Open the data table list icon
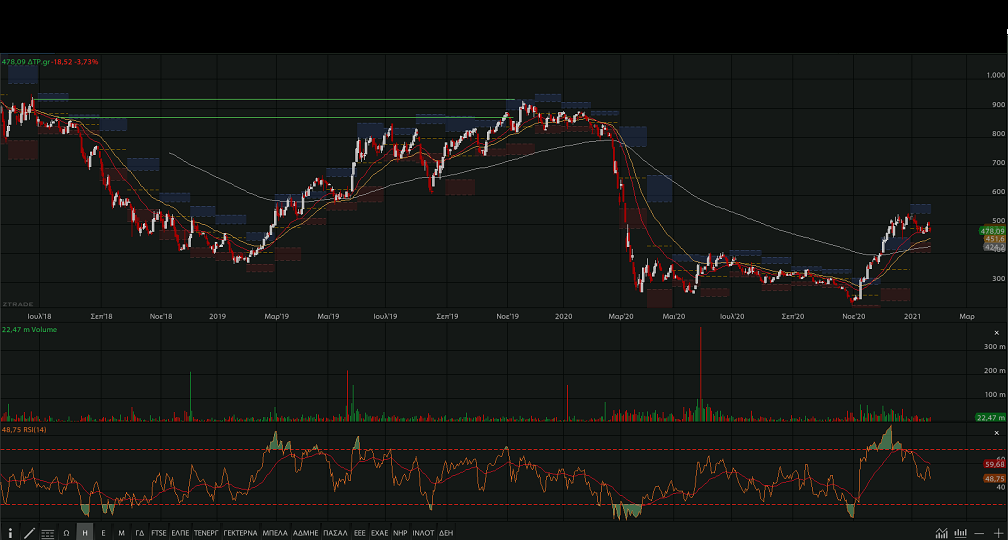 48,533
